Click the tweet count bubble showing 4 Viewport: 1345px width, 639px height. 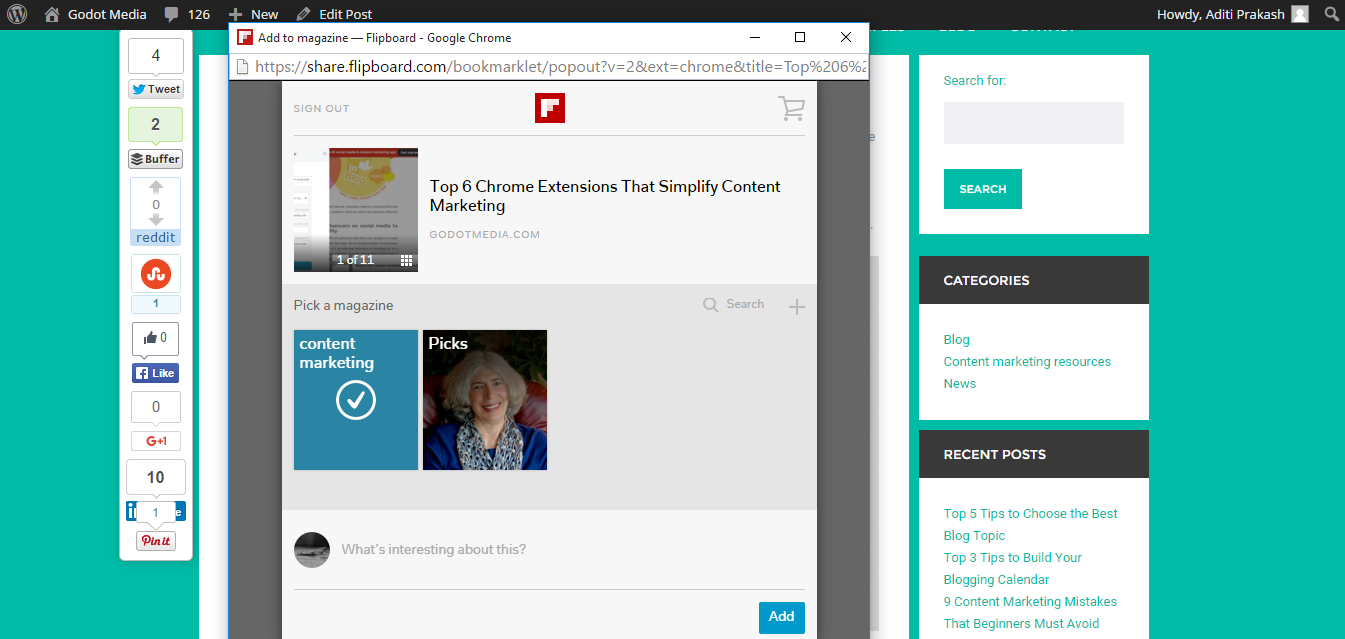pos(156,56)
